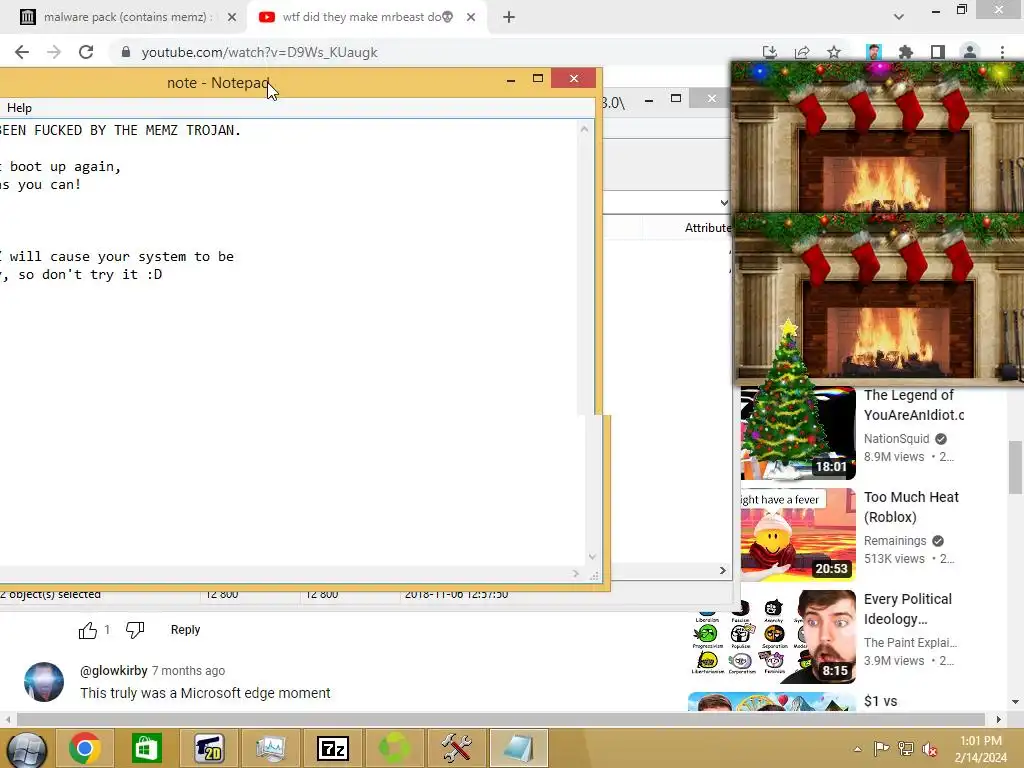Open the network tray icon
Screen dimensions: 1024x768
click(906, 749)
